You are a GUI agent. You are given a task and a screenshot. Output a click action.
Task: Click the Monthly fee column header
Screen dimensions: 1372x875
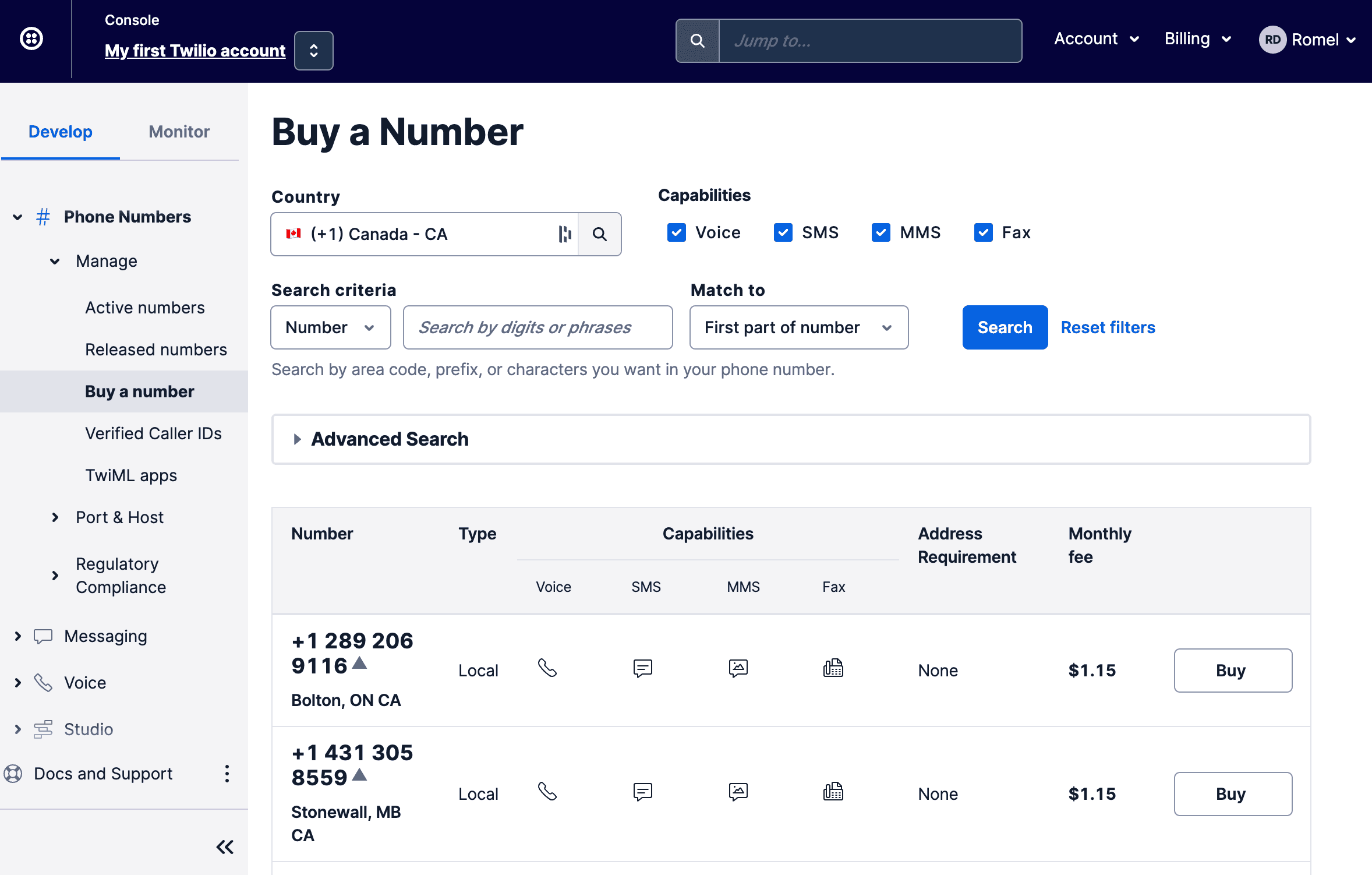pos(1099,545)
